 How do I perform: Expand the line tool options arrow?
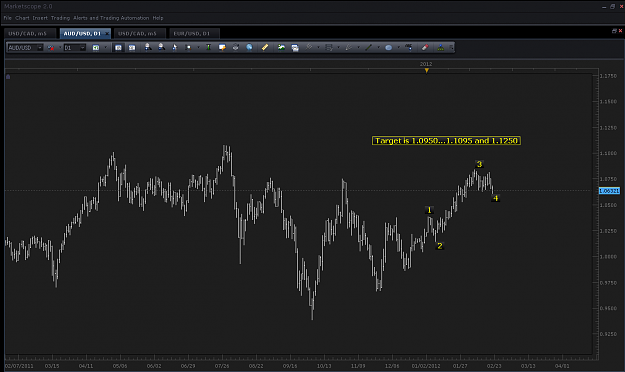[378, 47]
